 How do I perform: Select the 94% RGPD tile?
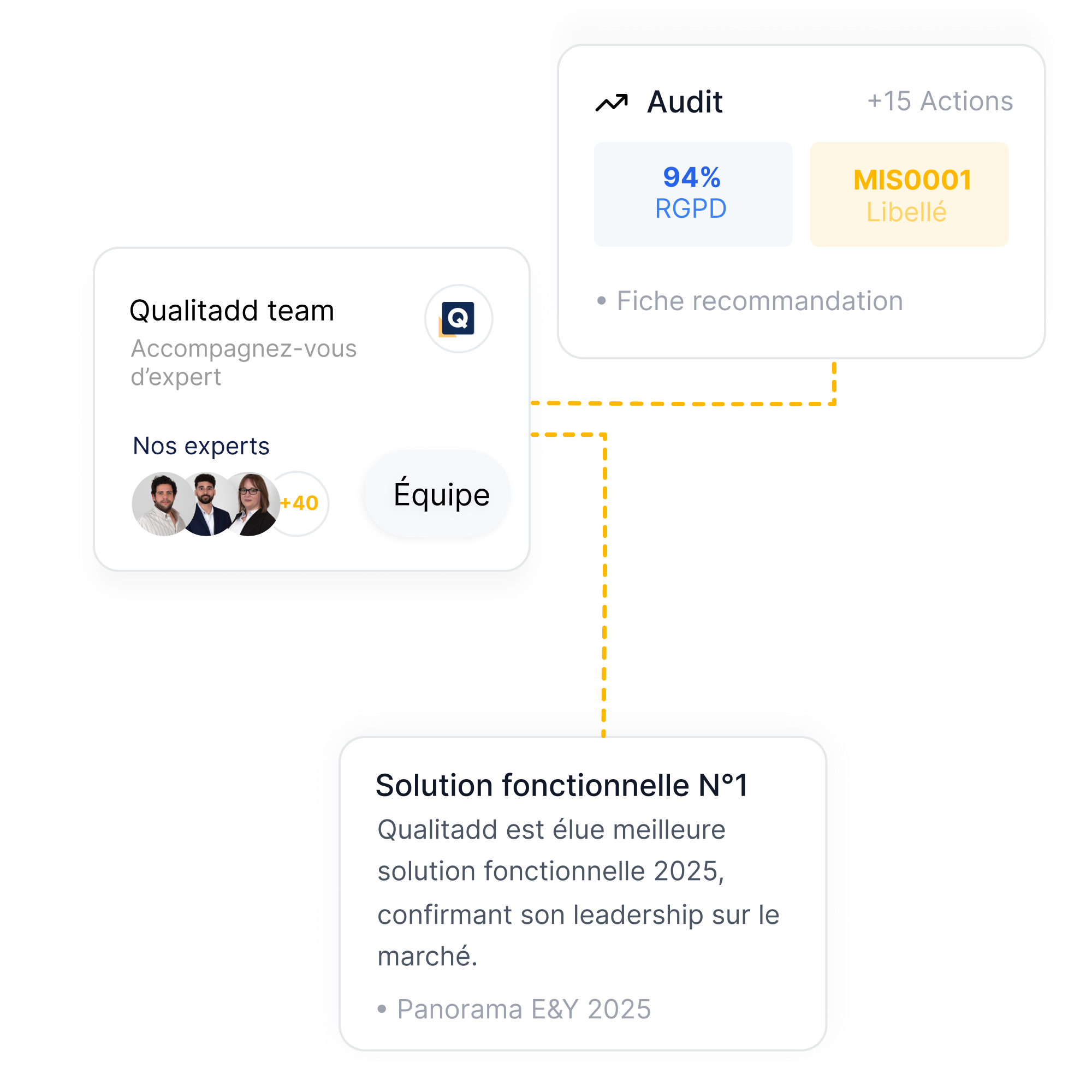click(x=692, y=194)
